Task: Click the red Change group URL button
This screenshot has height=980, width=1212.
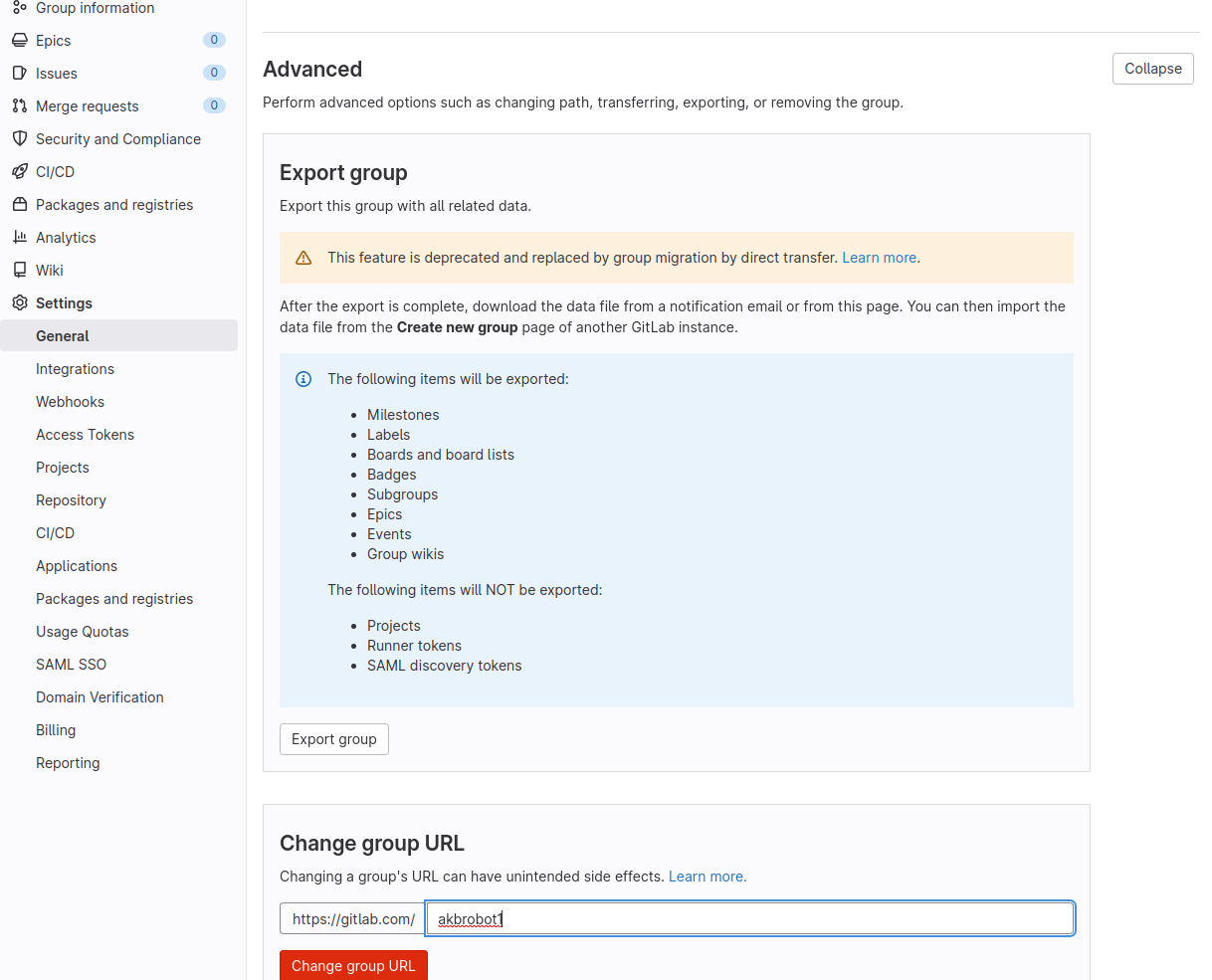Action: click(x=353, y=965)
